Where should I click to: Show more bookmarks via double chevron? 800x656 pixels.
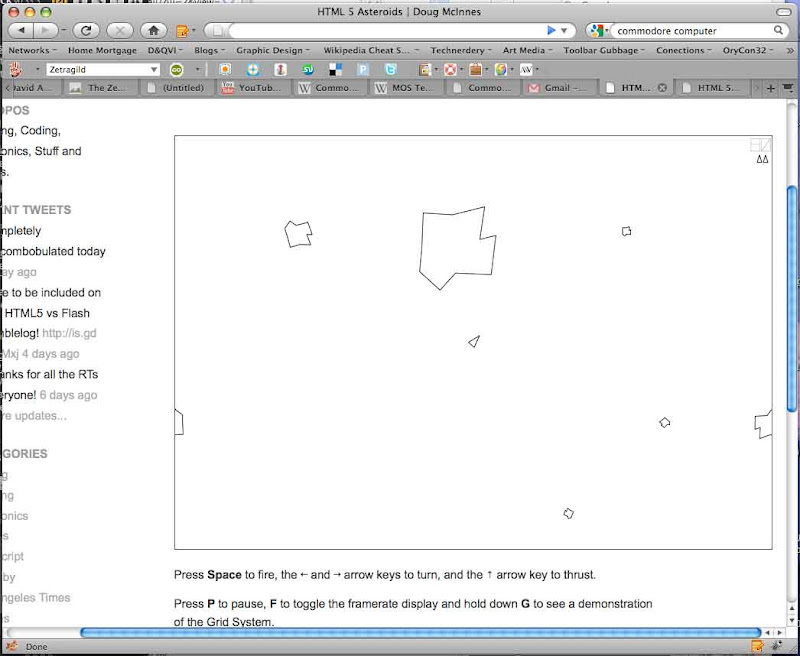coord(790,50)
